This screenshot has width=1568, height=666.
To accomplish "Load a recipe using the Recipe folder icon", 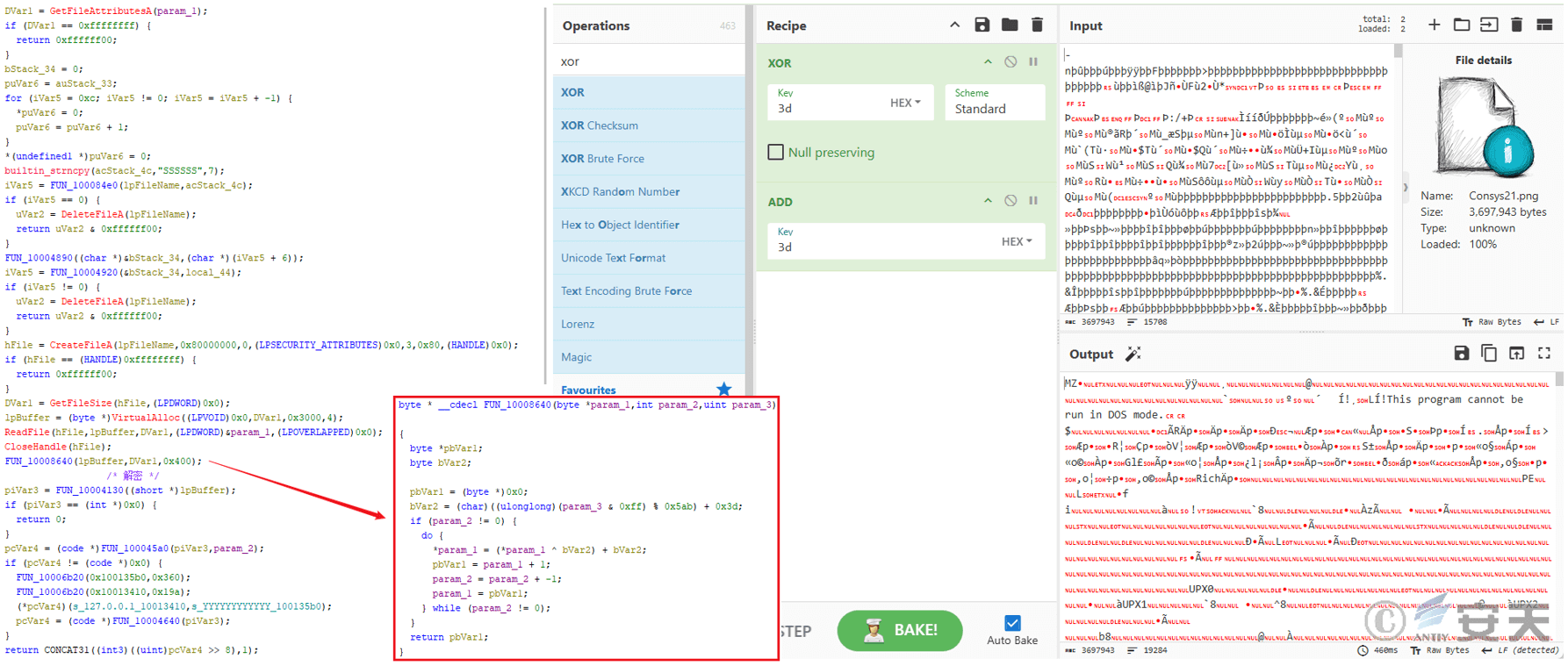I will 1010,25.
